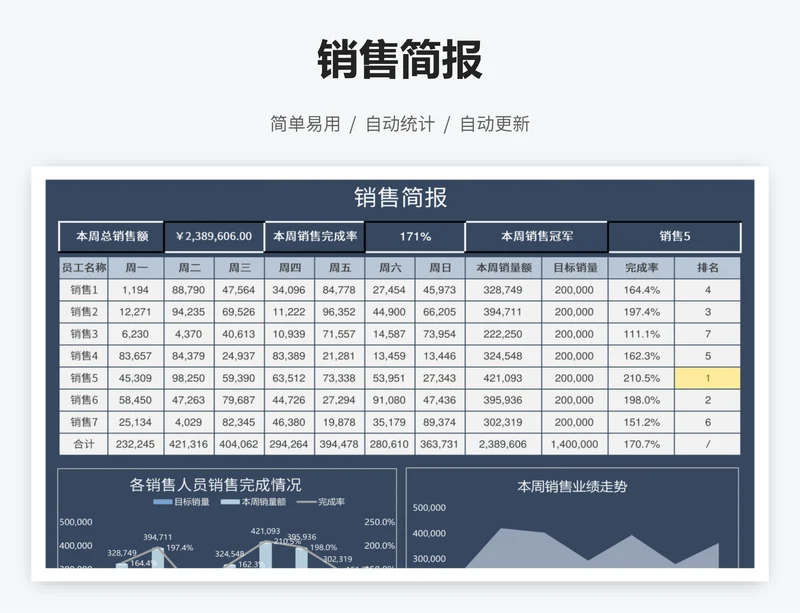Select the 111.1% completion cell
Screen dimensions: 800x613
[641, 334]
